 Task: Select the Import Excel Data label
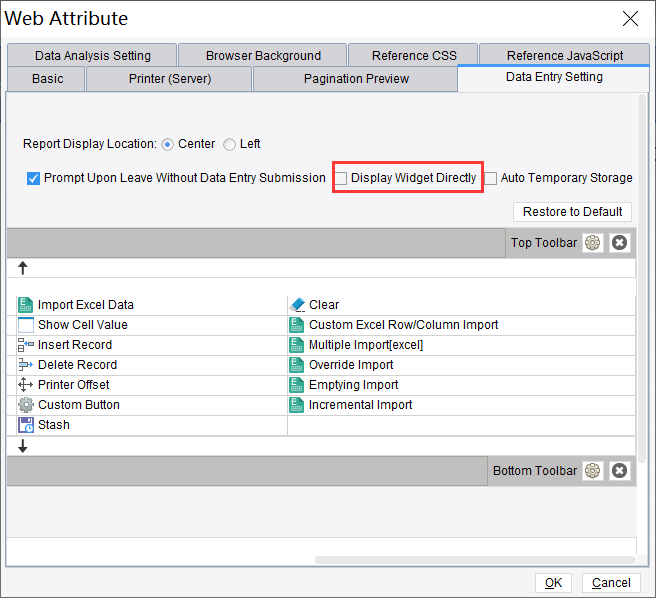(86, 305)
